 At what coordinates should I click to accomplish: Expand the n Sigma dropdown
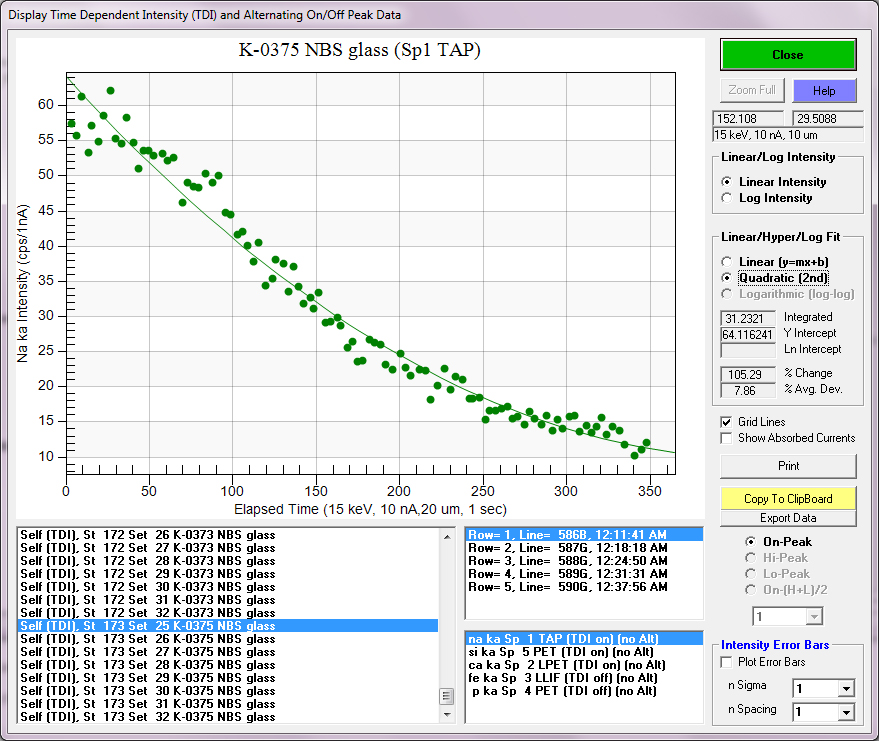tap(846, 688)
